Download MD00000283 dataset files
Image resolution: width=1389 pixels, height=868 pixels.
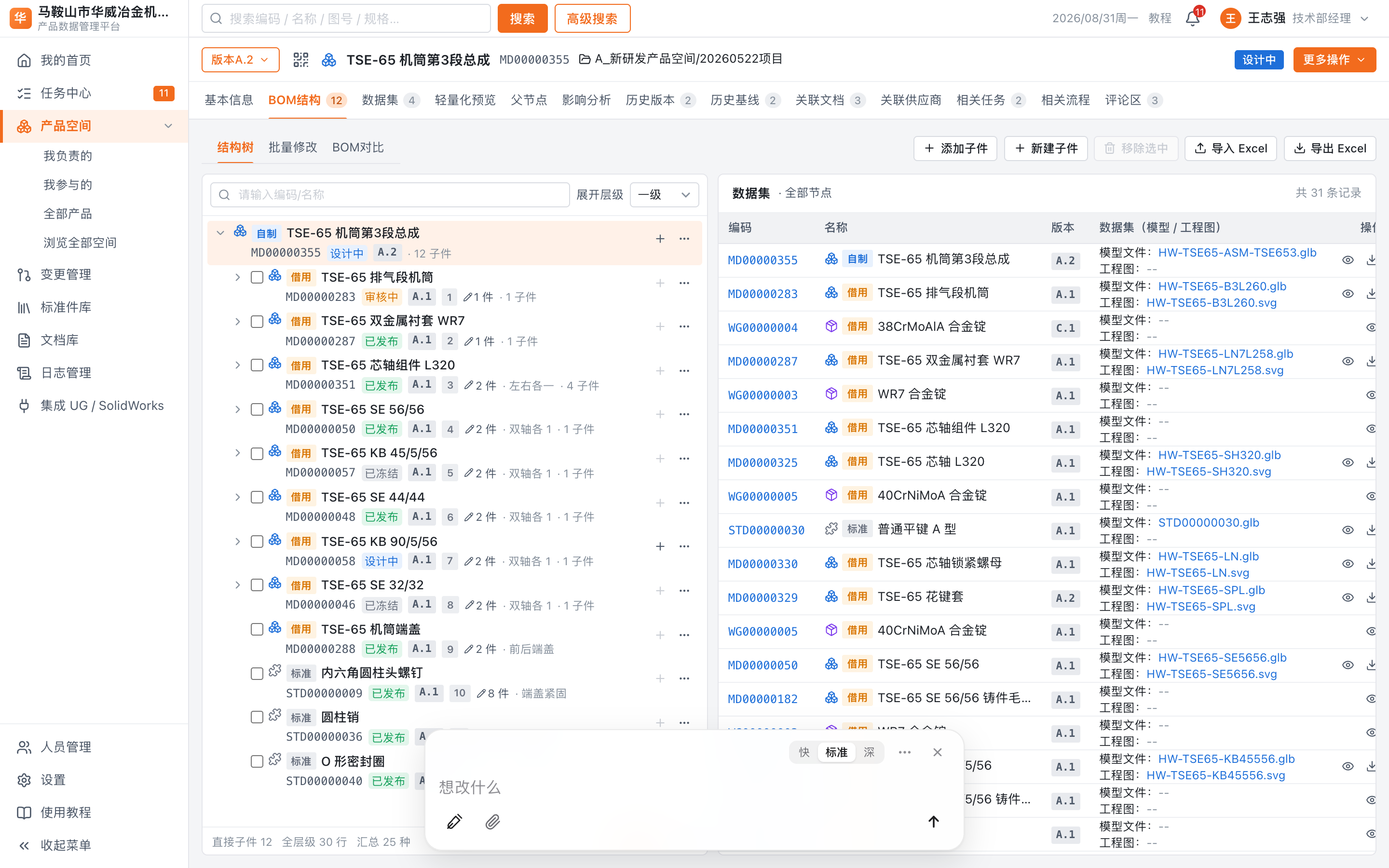coord(1371,294)
